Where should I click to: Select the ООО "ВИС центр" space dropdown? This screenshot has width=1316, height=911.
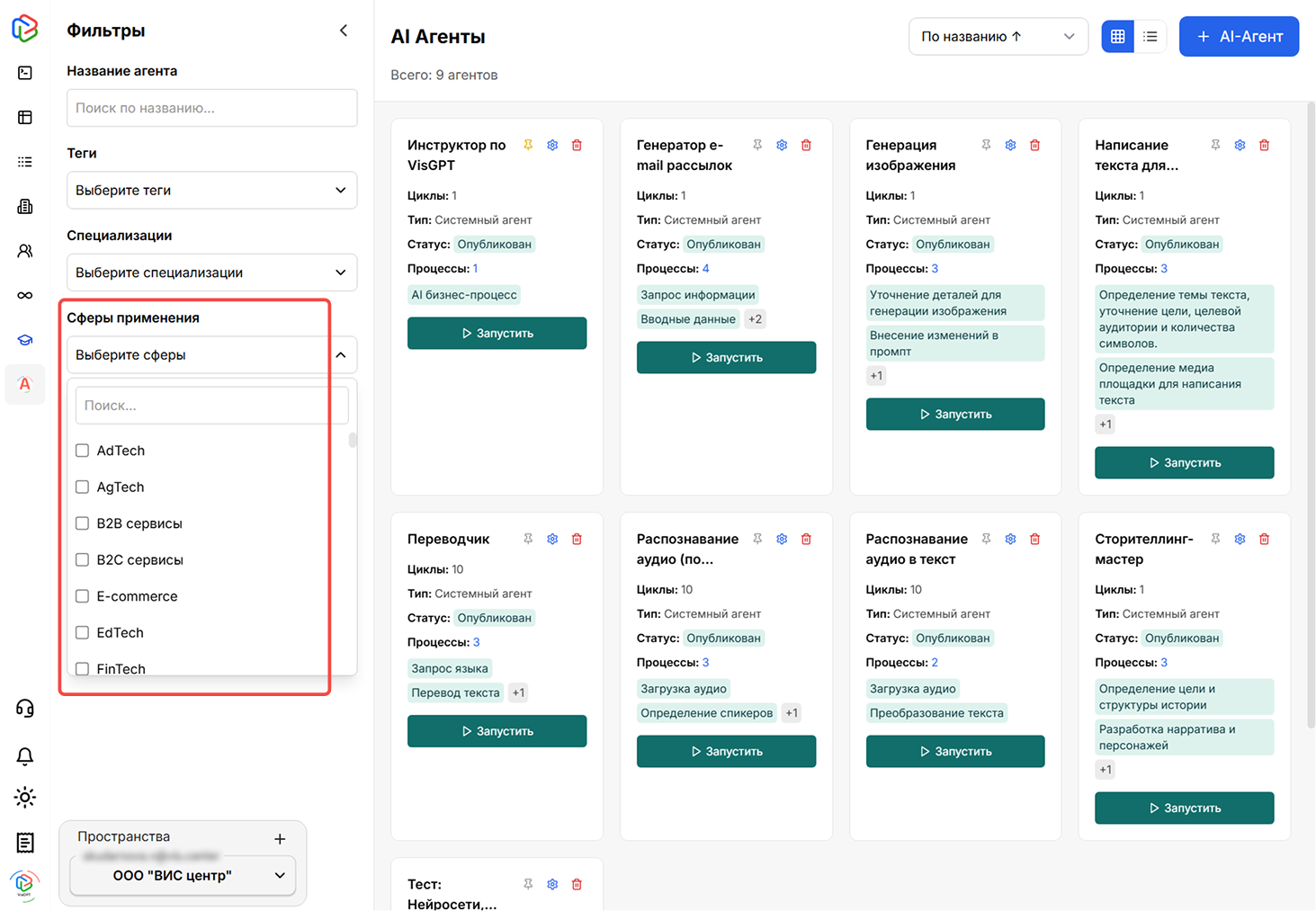coord(183,875)
